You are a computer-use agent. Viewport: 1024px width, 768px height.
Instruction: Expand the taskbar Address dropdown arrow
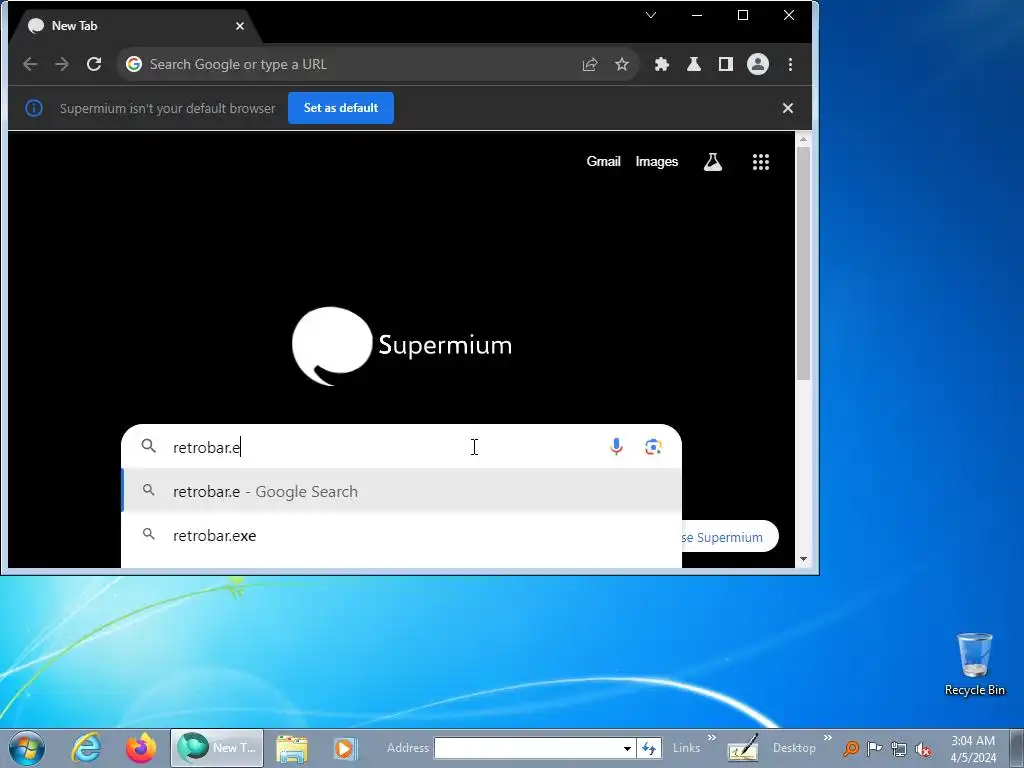(627, 748)
